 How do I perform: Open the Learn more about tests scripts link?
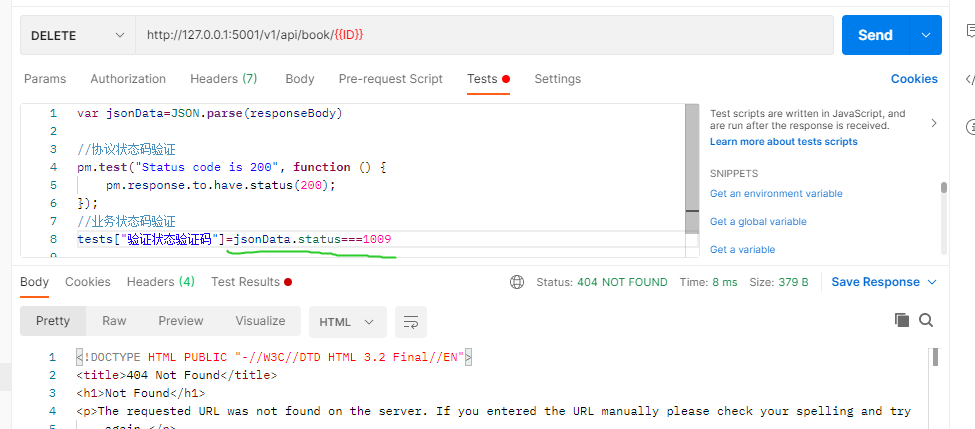tap(783, 142)
